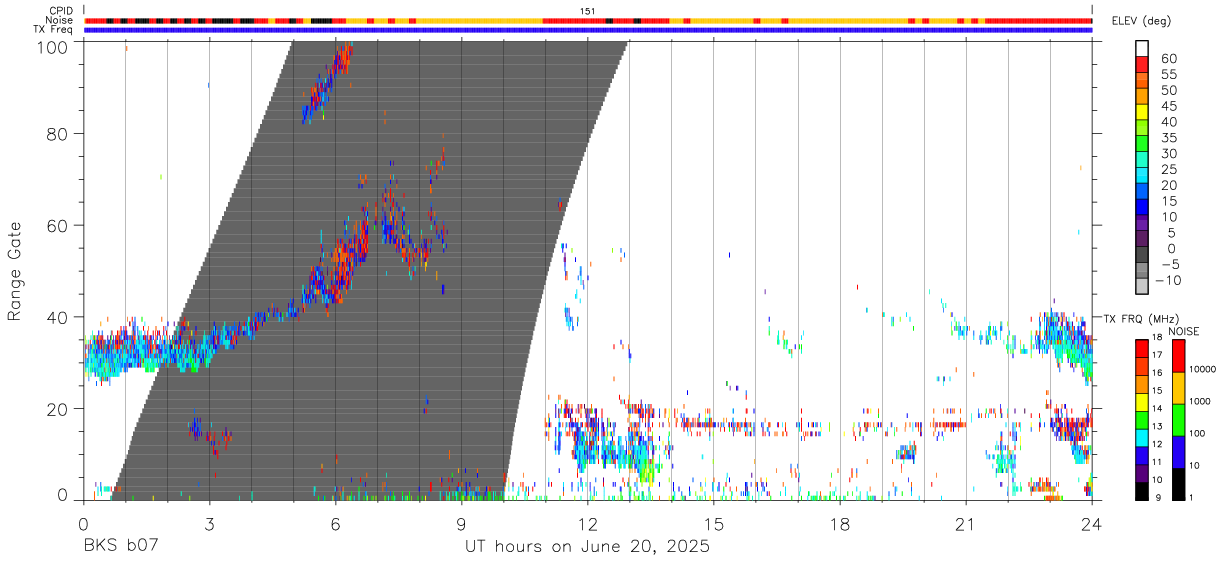Click the 'Range Gate' y-axis title
This screenshot has height=567, width=1228.
15,271
